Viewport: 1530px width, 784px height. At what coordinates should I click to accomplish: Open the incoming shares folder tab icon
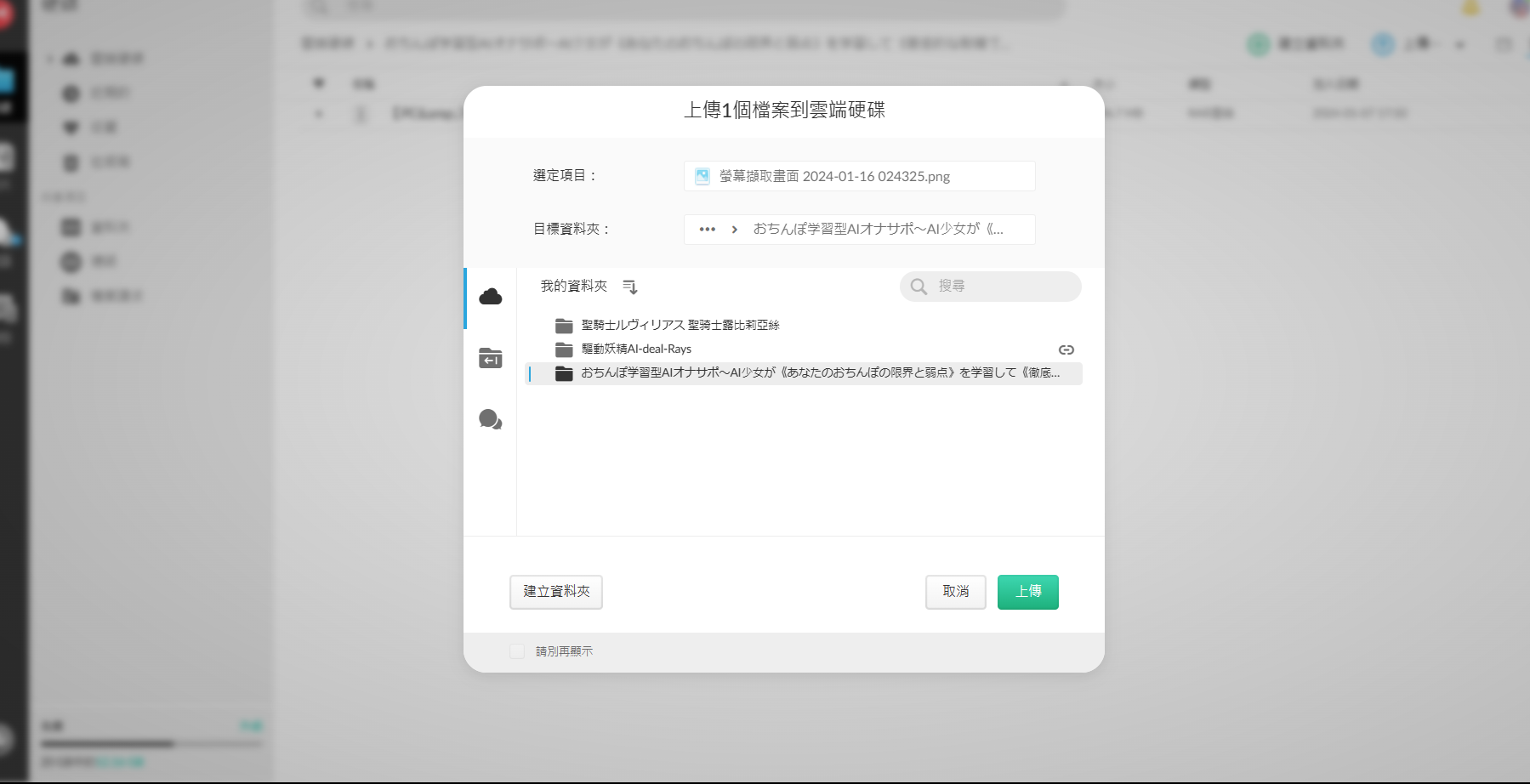[491, 359]
